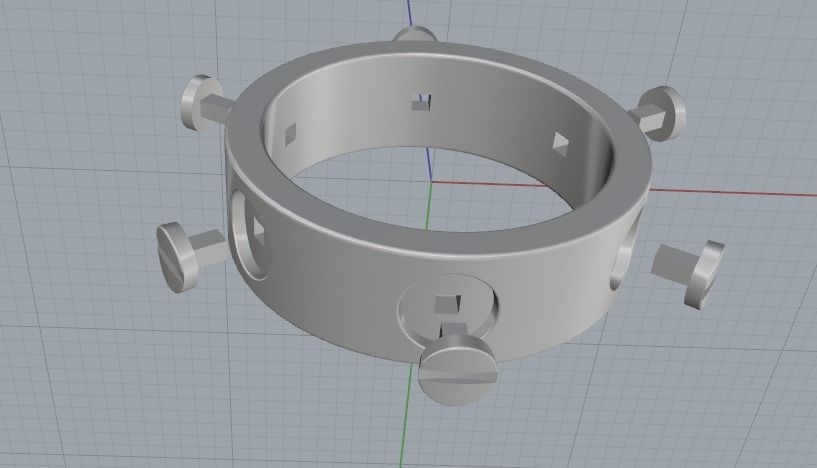817x468 pixels.
Task: Pick the square hole on inner right wall
Action: pyautogui.click(x=560, y=144)
